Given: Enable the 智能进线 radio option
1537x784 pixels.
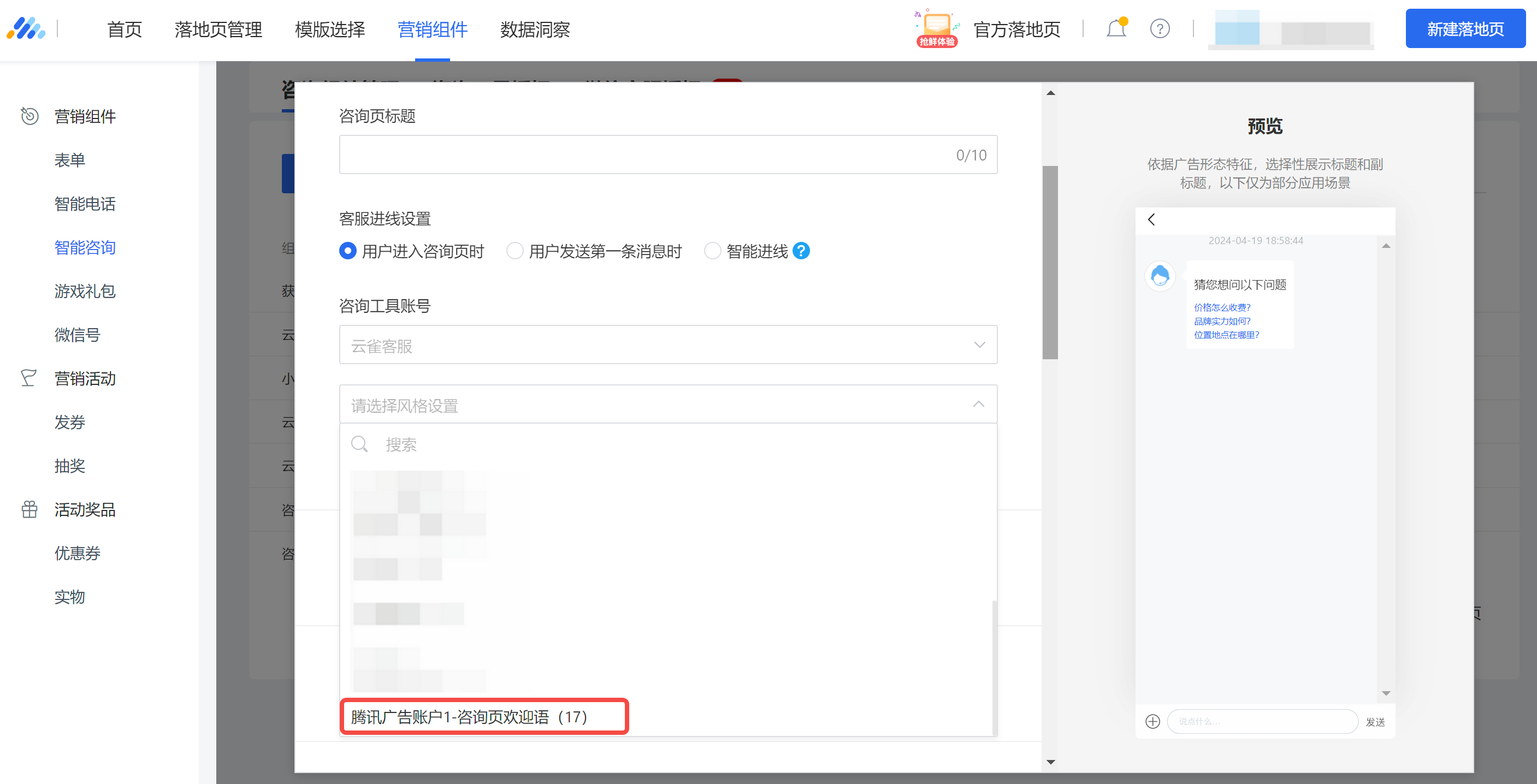Looking at the screenshot, I should tap(712, 251).
